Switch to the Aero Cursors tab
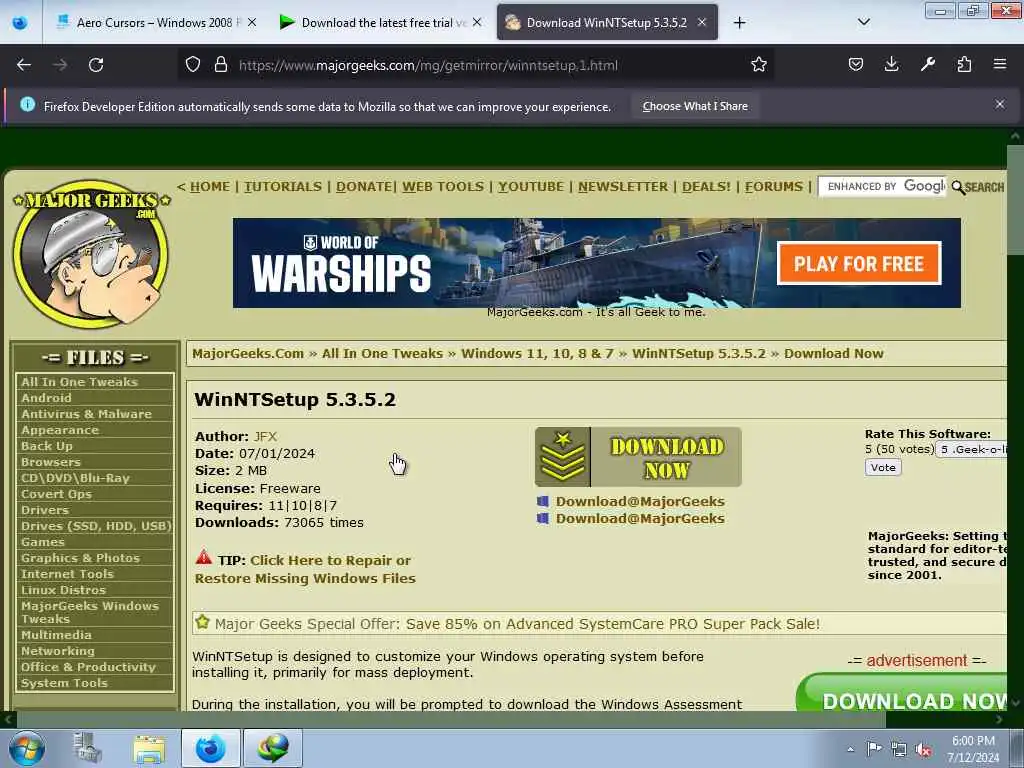Screen dimensions: 1024x768 [154, 23]
